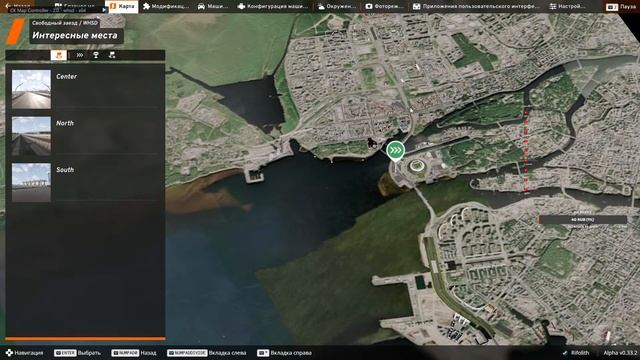Open the Карта tab
640x360 pixels.
[122, 6]
